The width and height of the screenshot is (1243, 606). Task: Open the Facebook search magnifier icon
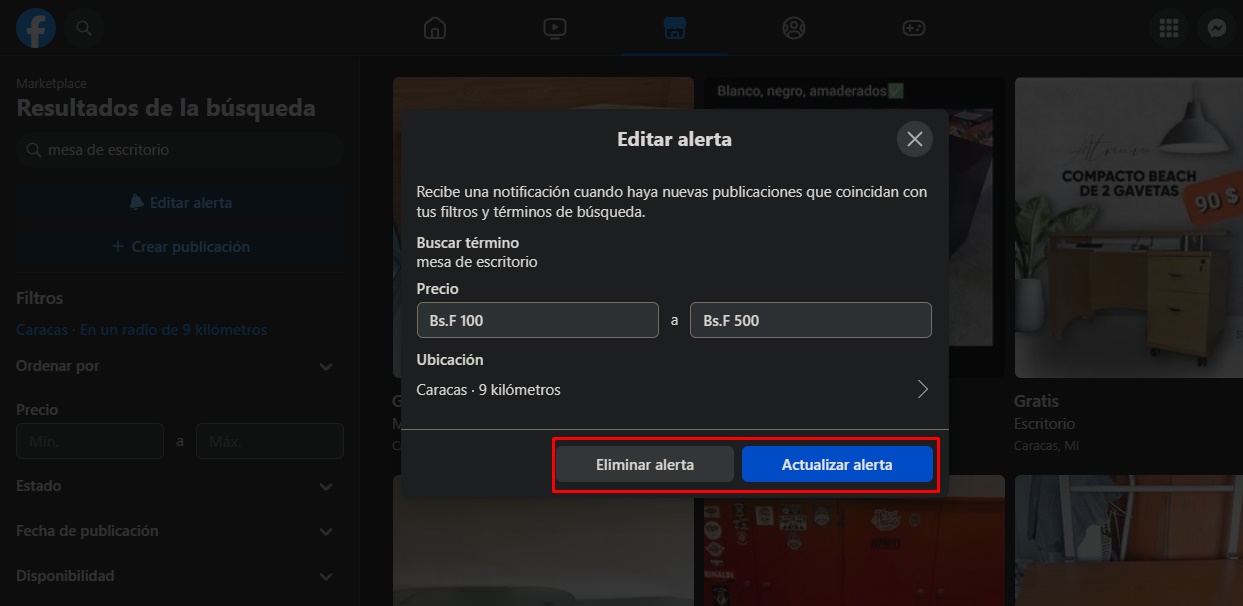[x=84, y=28]
